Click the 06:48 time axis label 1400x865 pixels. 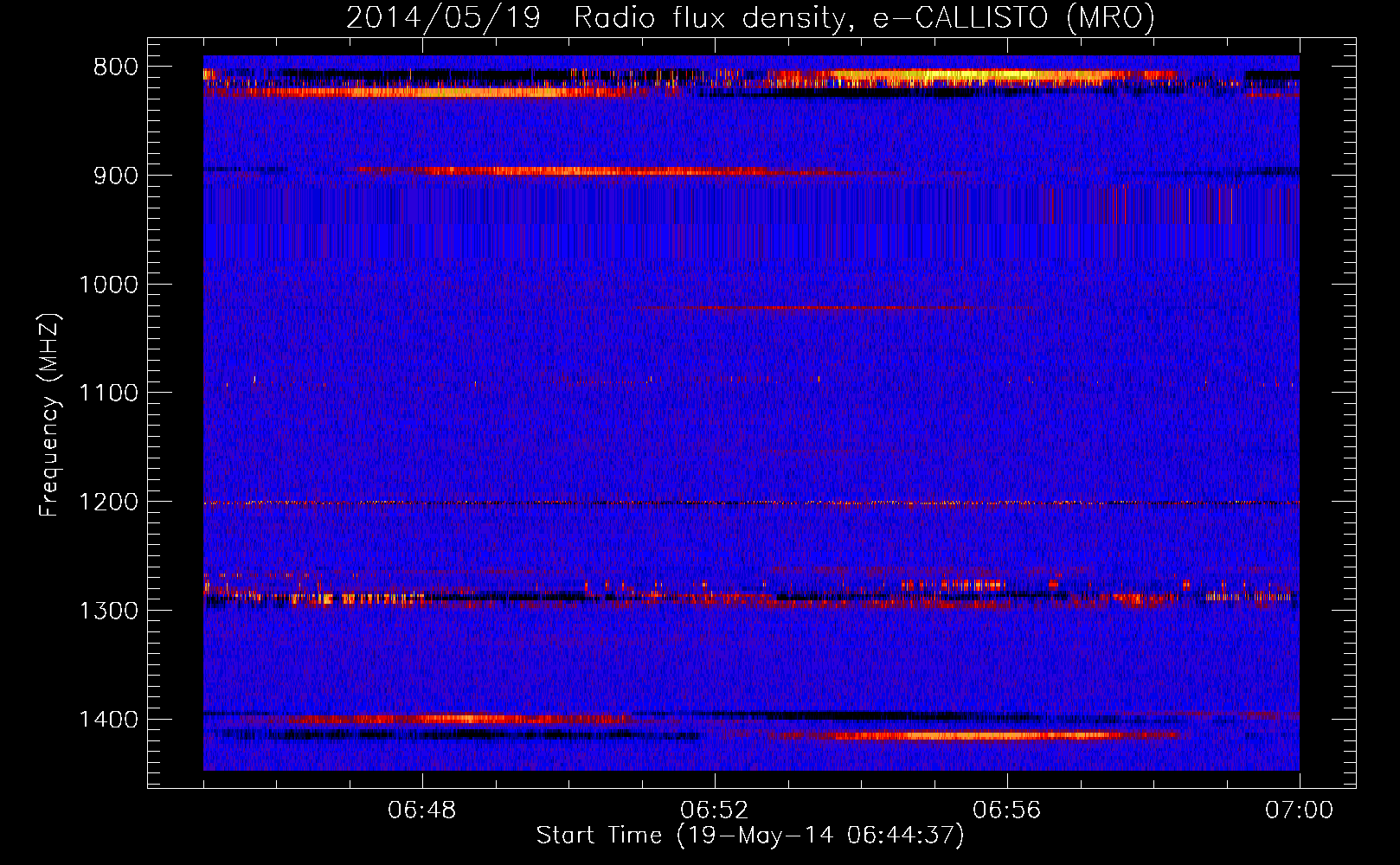click(422, 811)
